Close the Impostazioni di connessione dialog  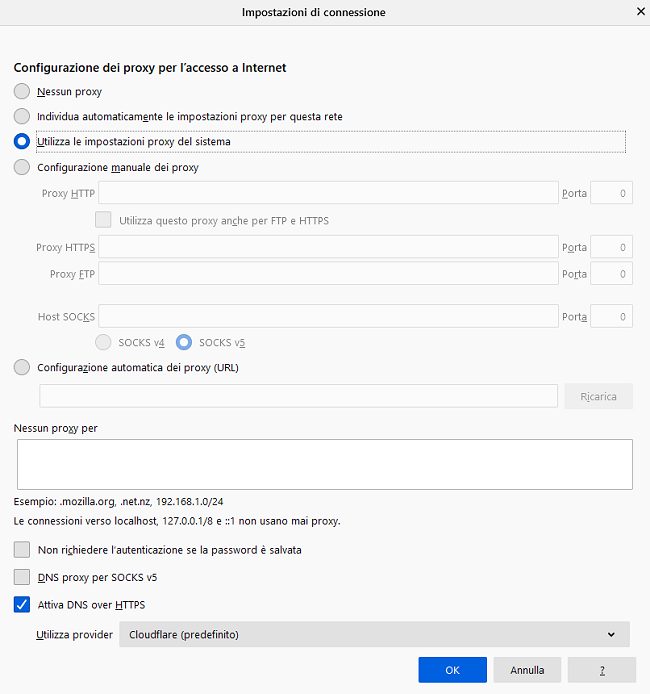point(639,12)
